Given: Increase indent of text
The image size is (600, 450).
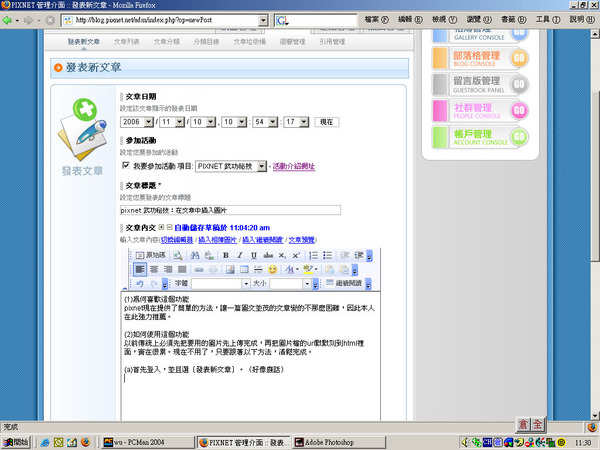Looking at the screenshot, I should pos(359,255).
